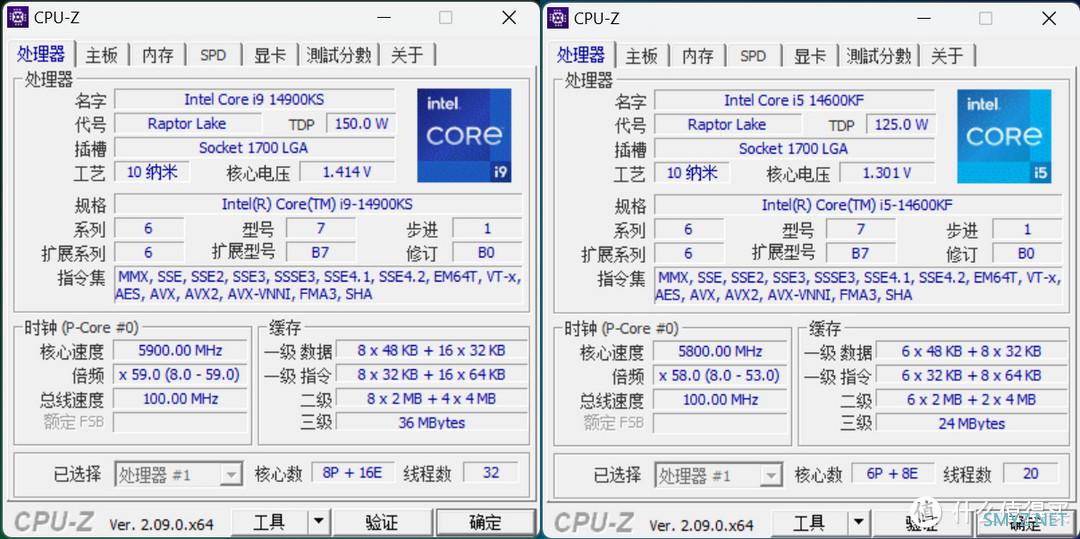Screen dimensions: 1080x539
Task: Click the CPU-Z app icon in right window title bar
Action: click(x=557, y=17)
